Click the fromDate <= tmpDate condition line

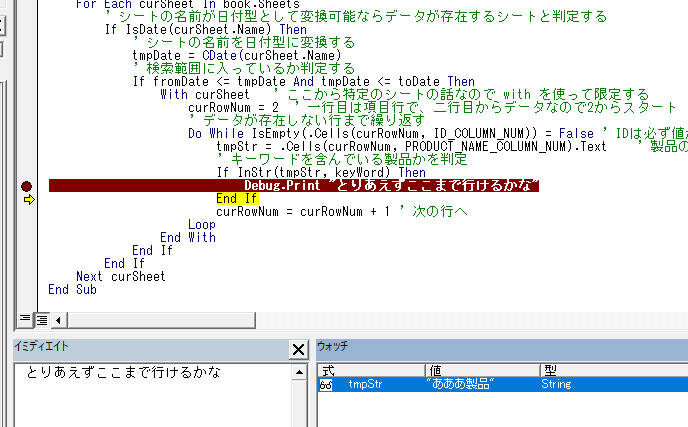click(x=304, y=82)
